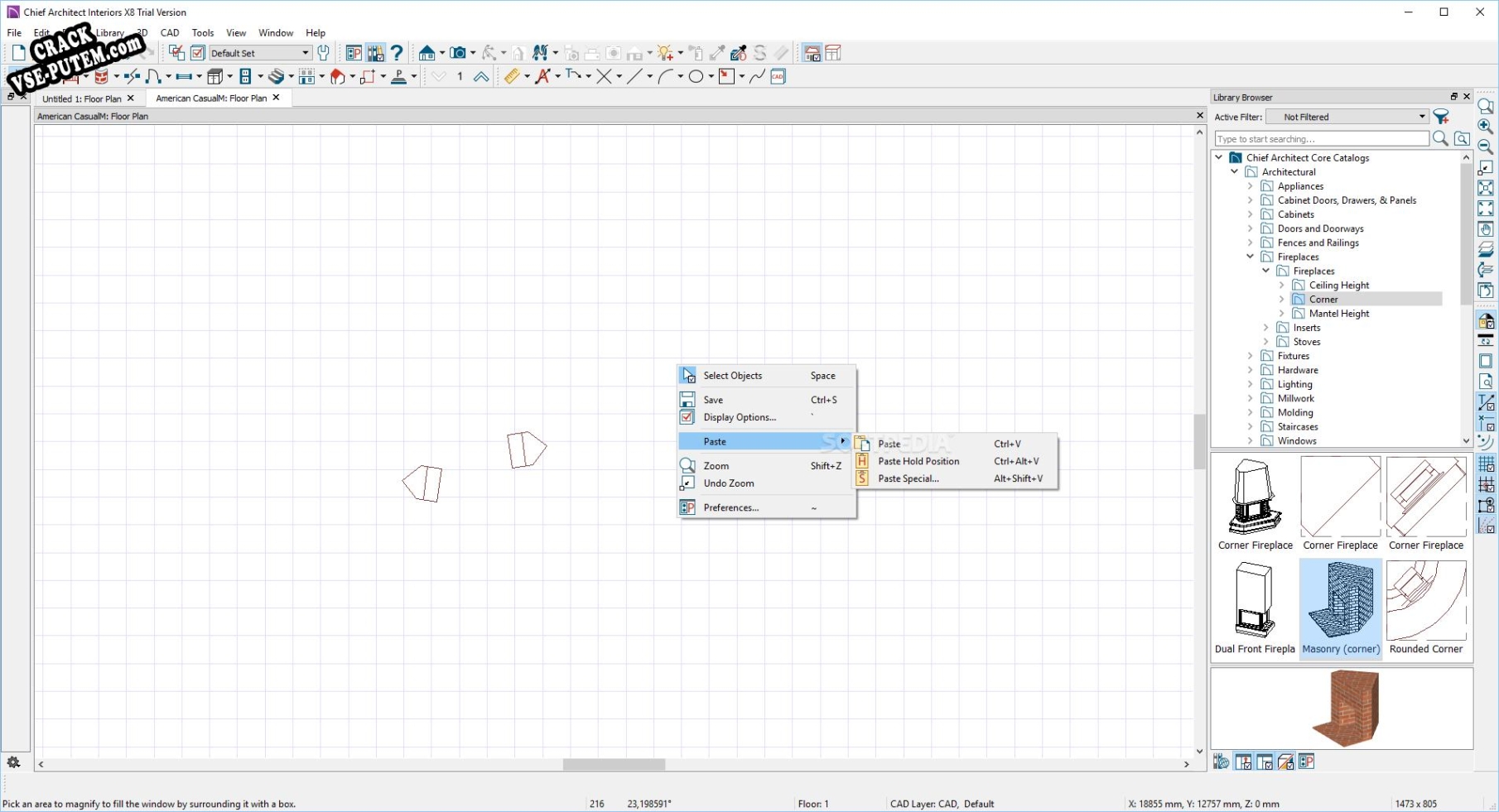
Task: Expand the Lighting folder
Action: click(1251, 384)
